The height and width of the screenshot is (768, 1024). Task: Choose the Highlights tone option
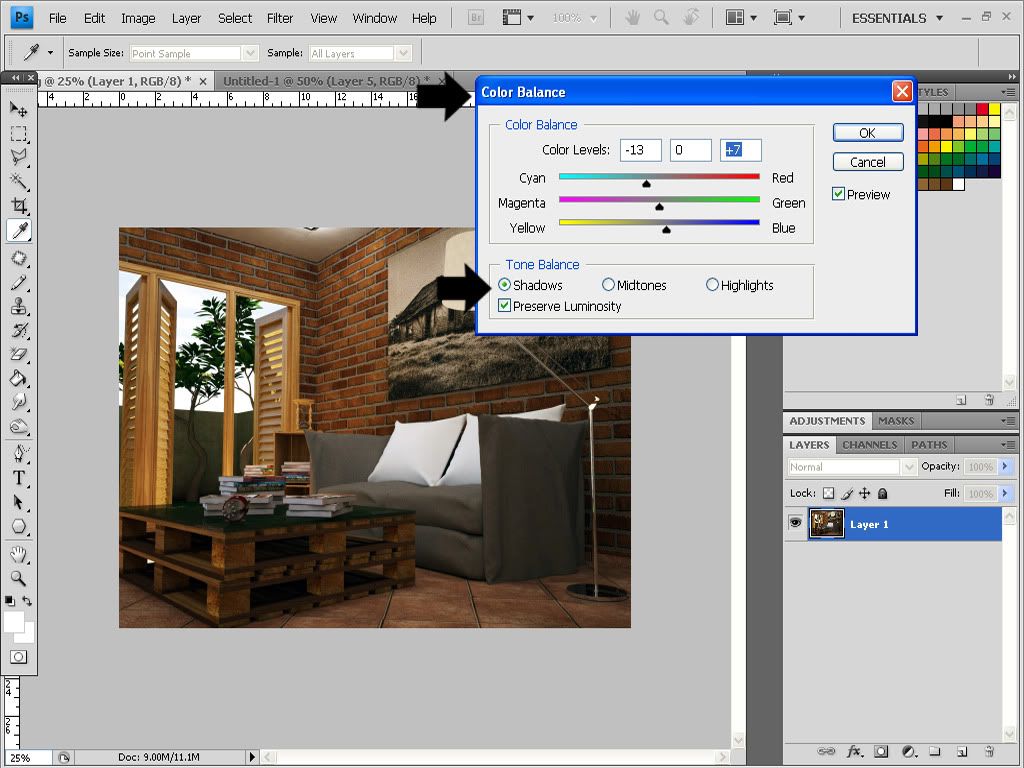(x=712, y=285)
